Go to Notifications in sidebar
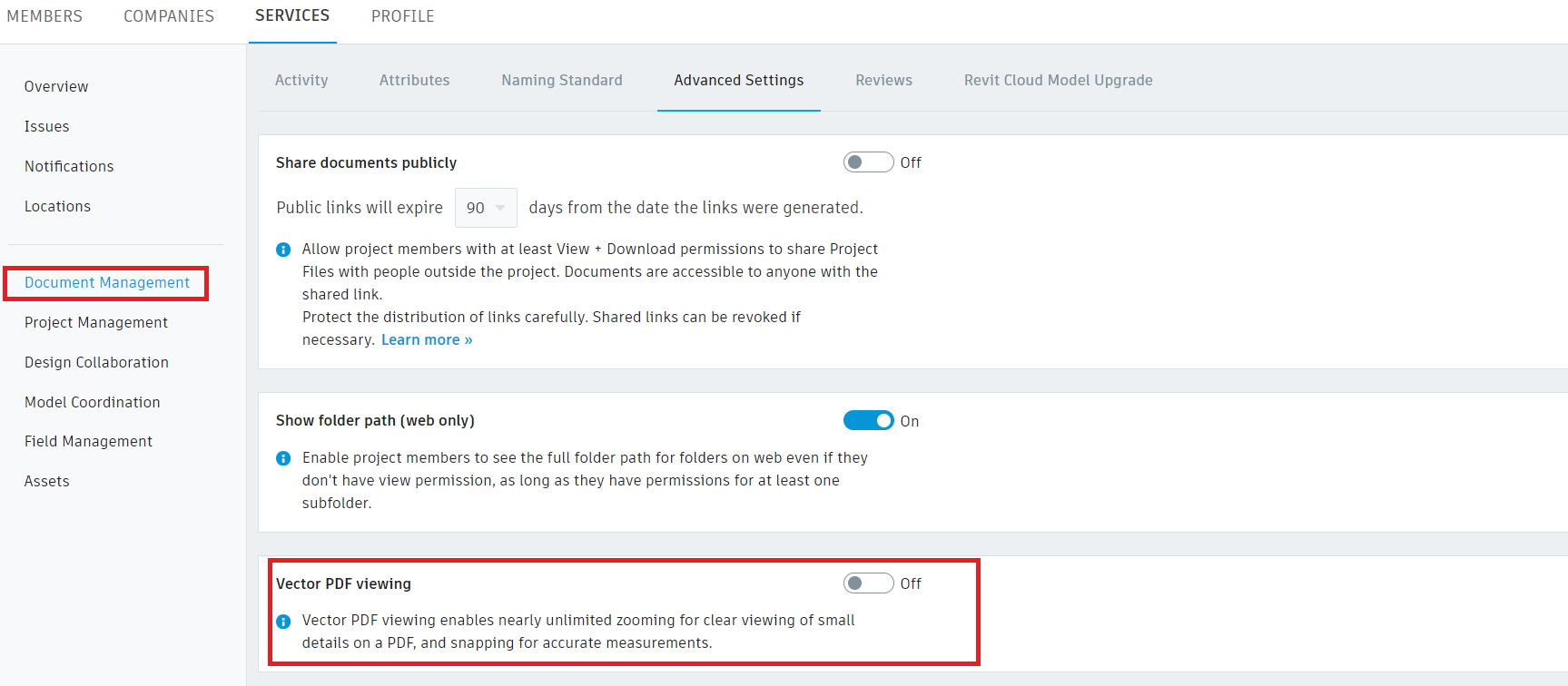Viewport: 1568px width, 686px height. click(69, 166)
